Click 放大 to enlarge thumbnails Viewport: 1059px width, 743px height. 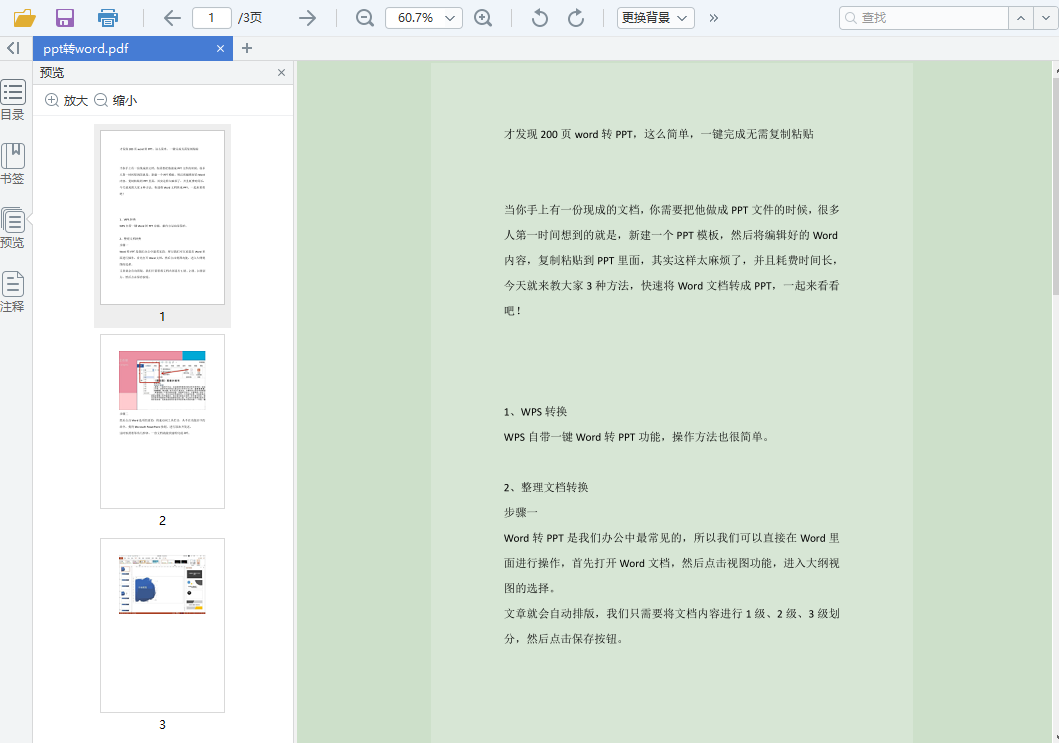point(65,100)
